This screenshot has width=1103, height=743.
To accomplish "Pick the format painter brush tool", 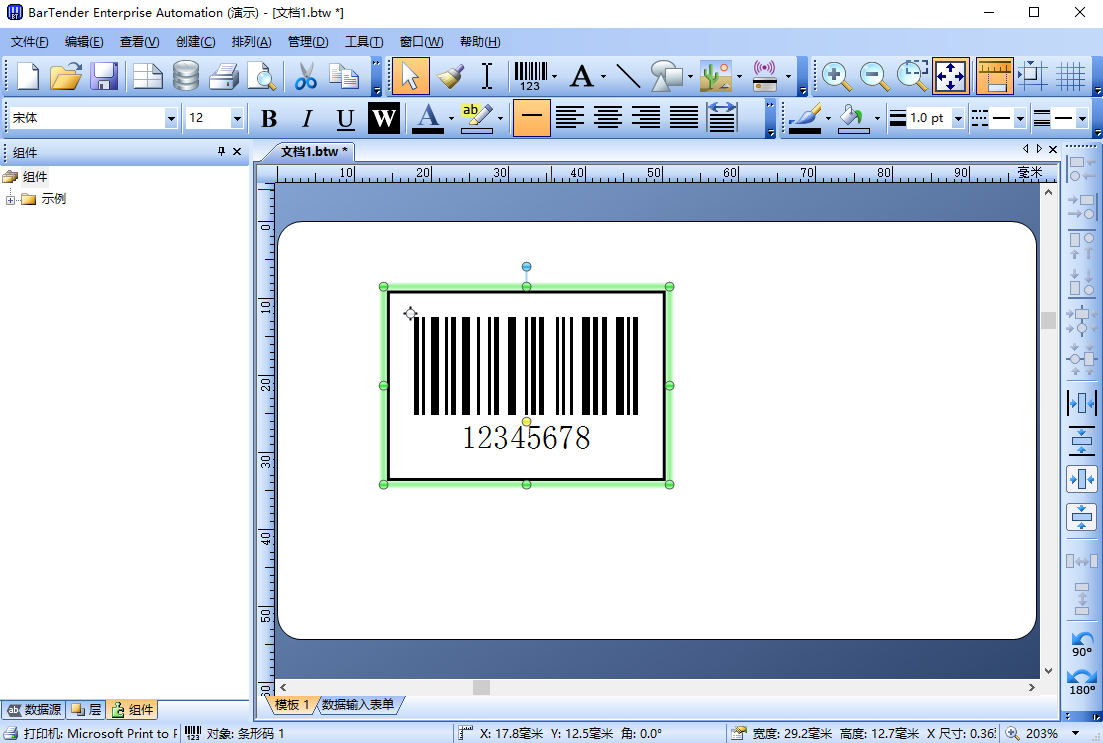I will point(450,76).
